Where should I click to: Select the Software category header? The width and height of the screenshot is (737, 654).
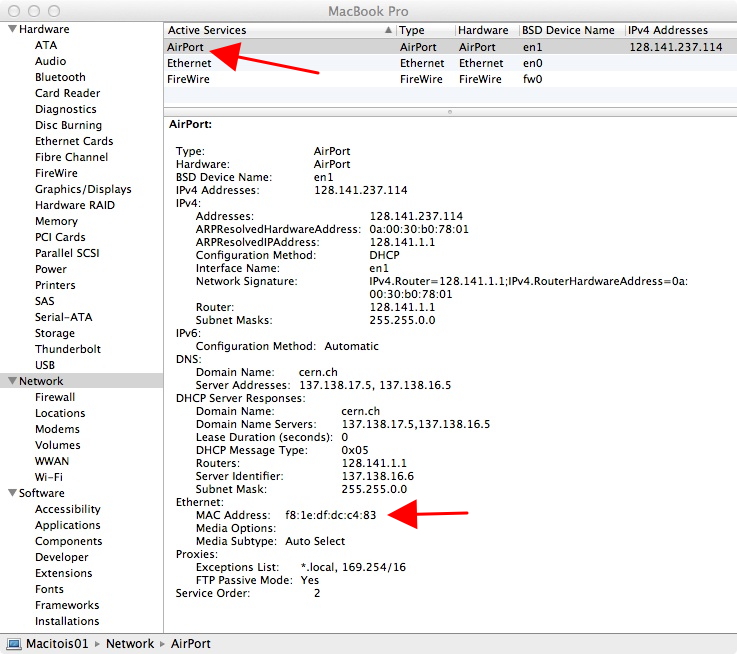(41, 493)
